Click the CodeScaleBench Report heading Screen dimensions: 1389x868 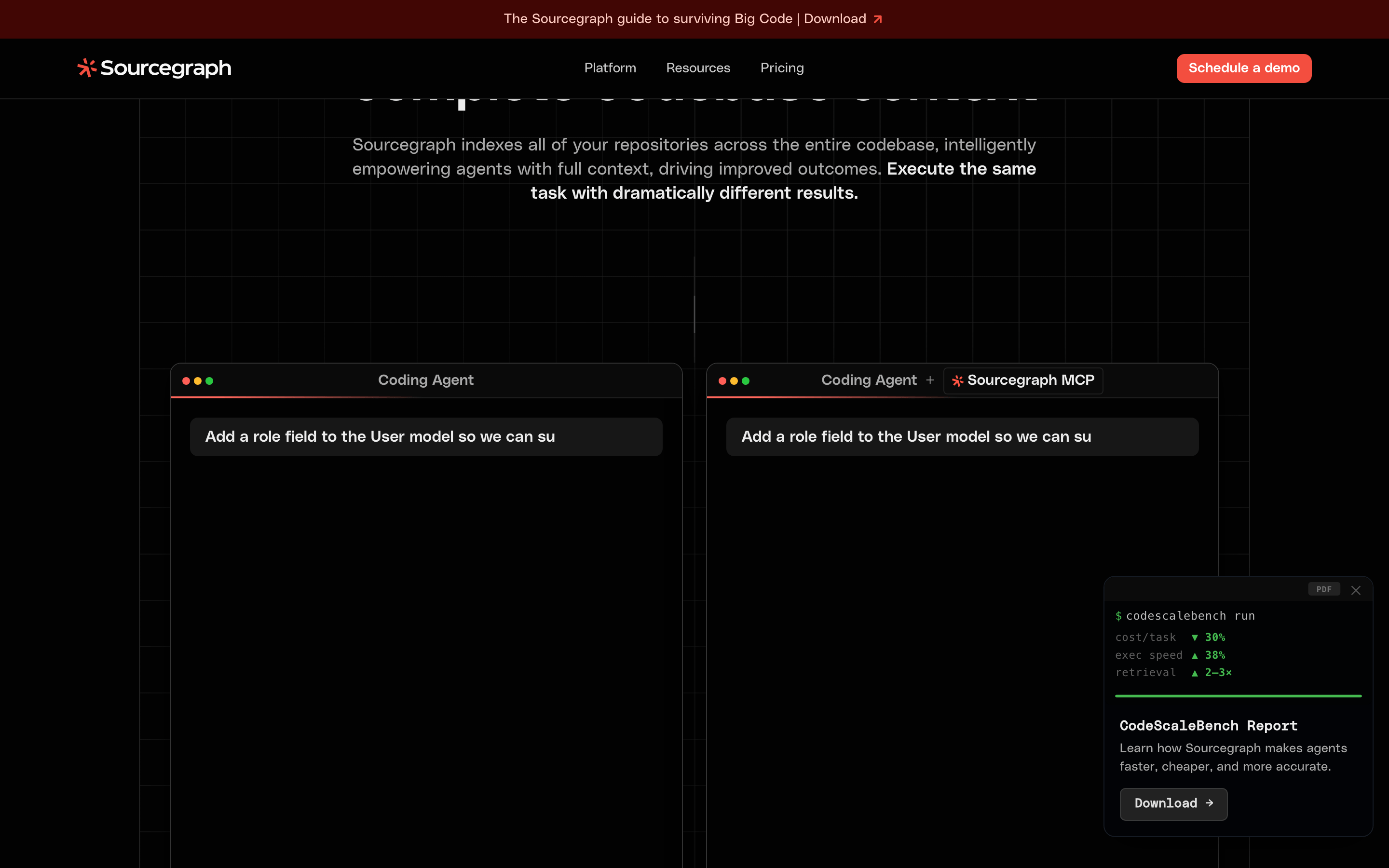pos(1208,726)
